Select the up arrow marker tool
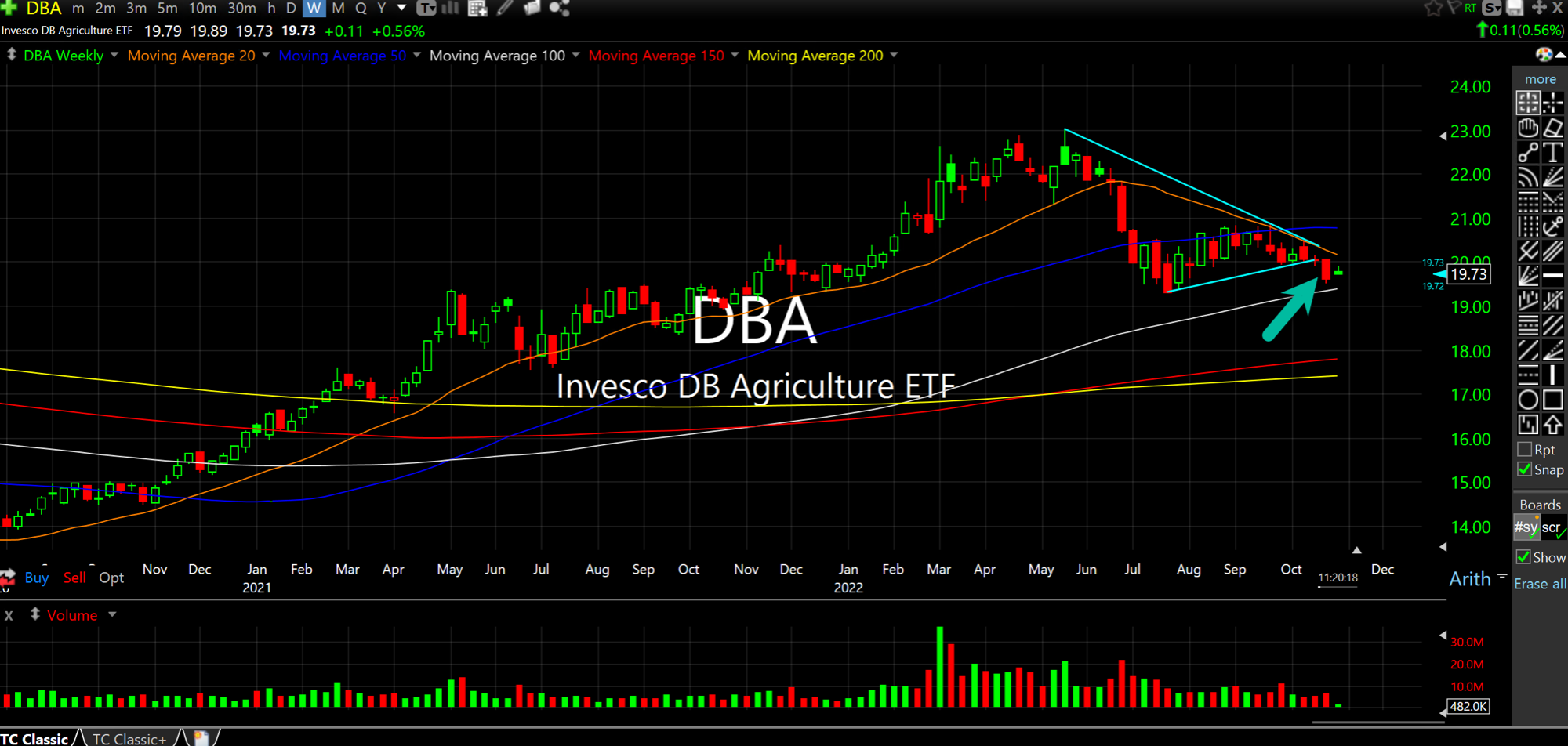 click(1553, 425)
